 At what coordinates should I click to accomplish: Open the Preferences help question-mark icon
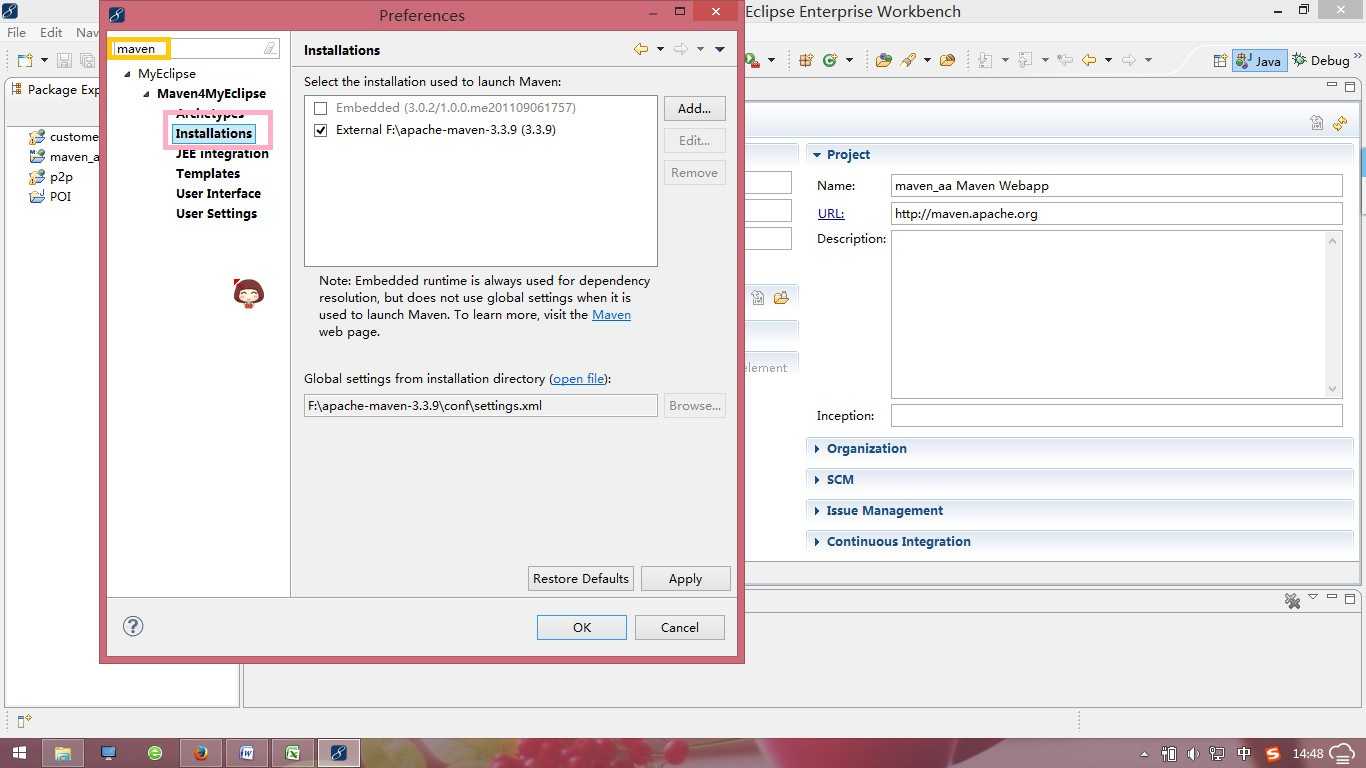(133, 626)
